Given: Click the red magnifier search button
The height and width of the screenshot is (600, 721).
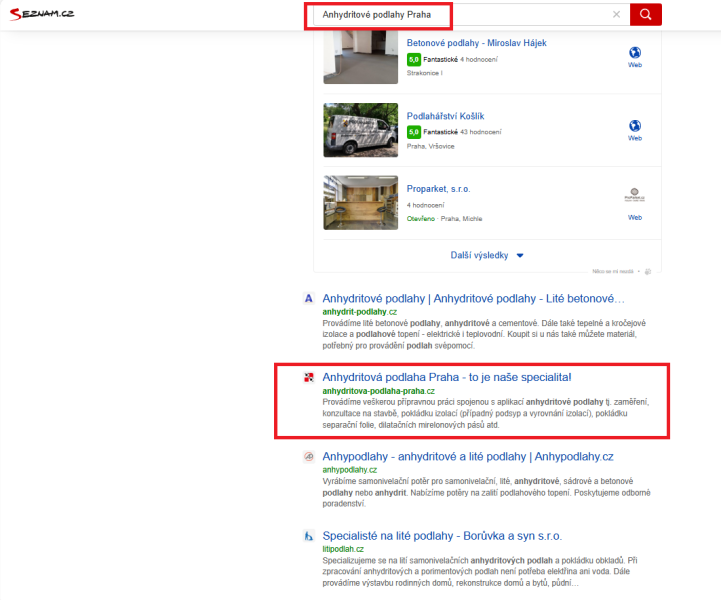Looking at the screenshot, I should 646,14.
